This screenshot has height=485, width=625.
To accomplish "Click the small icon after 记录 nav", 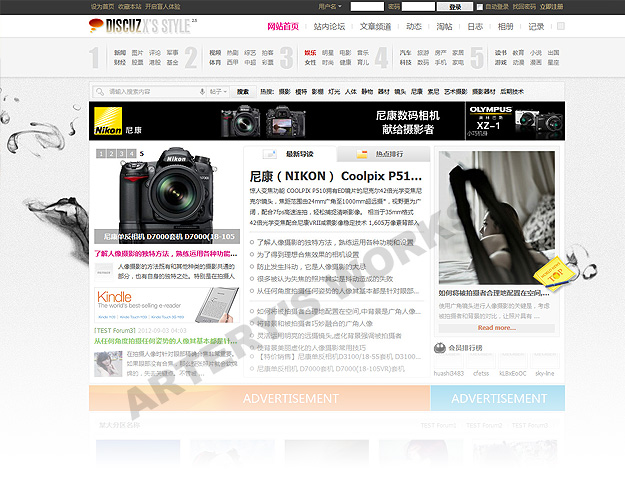I will [560, 27].
